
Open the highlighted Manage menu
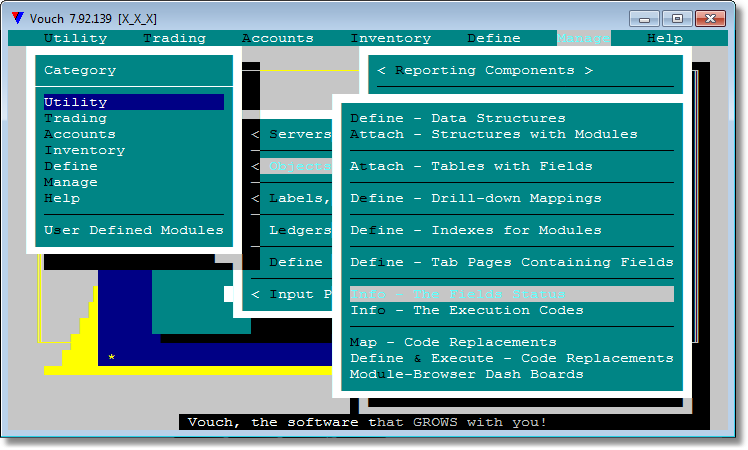(583, 38)
